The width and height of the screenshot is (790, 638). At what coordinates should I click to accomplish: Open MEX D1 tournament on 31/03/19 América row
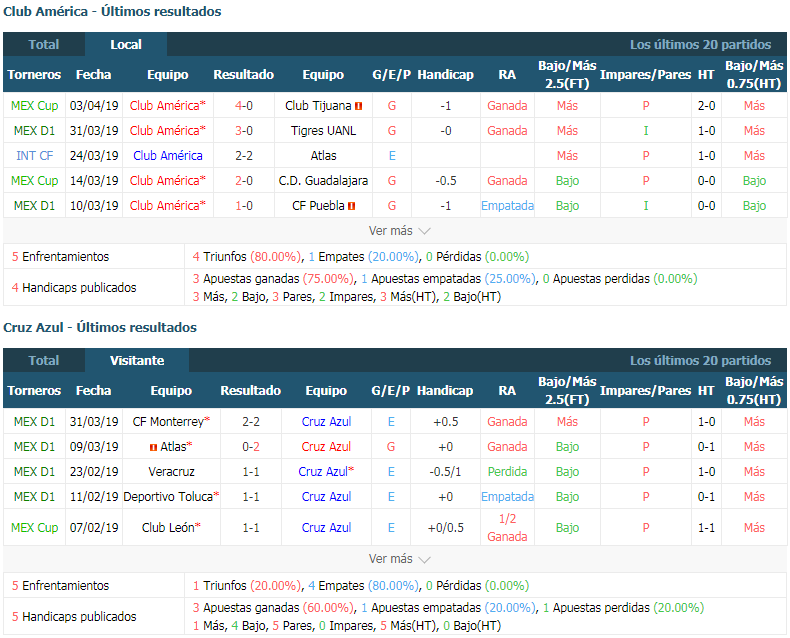tap(34, 131)
